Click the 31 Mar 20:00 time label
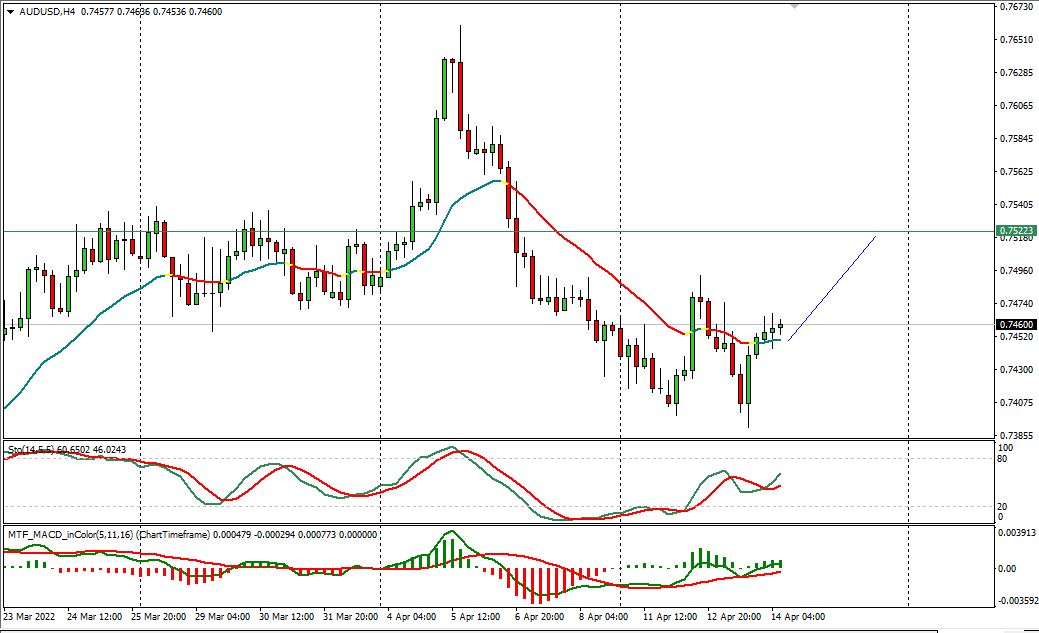Image resolution: width=1039 pixels, height=633 pixels. (351, 616)
